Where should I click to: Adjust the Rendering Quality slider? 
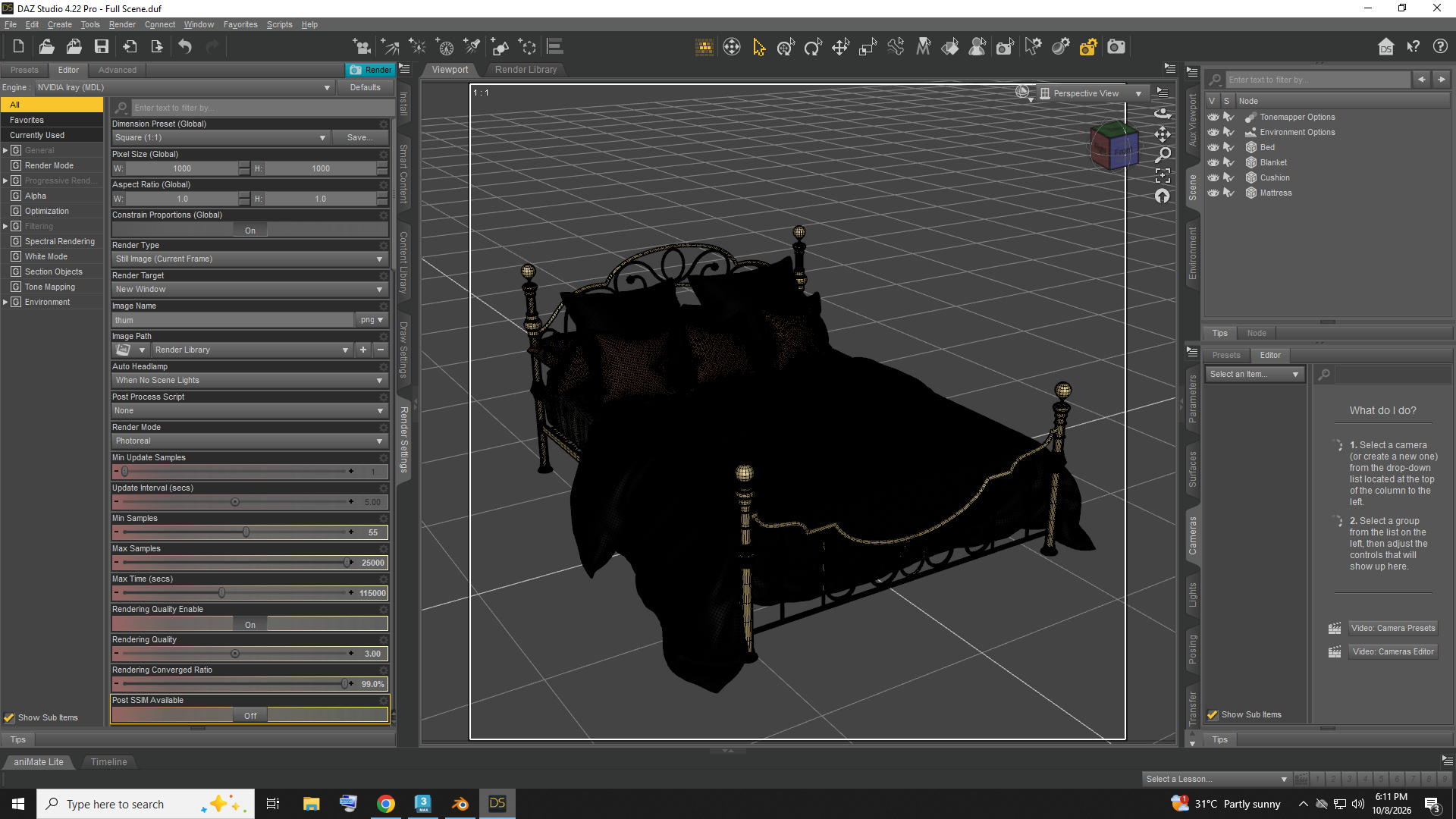click(x=235, y=654)
